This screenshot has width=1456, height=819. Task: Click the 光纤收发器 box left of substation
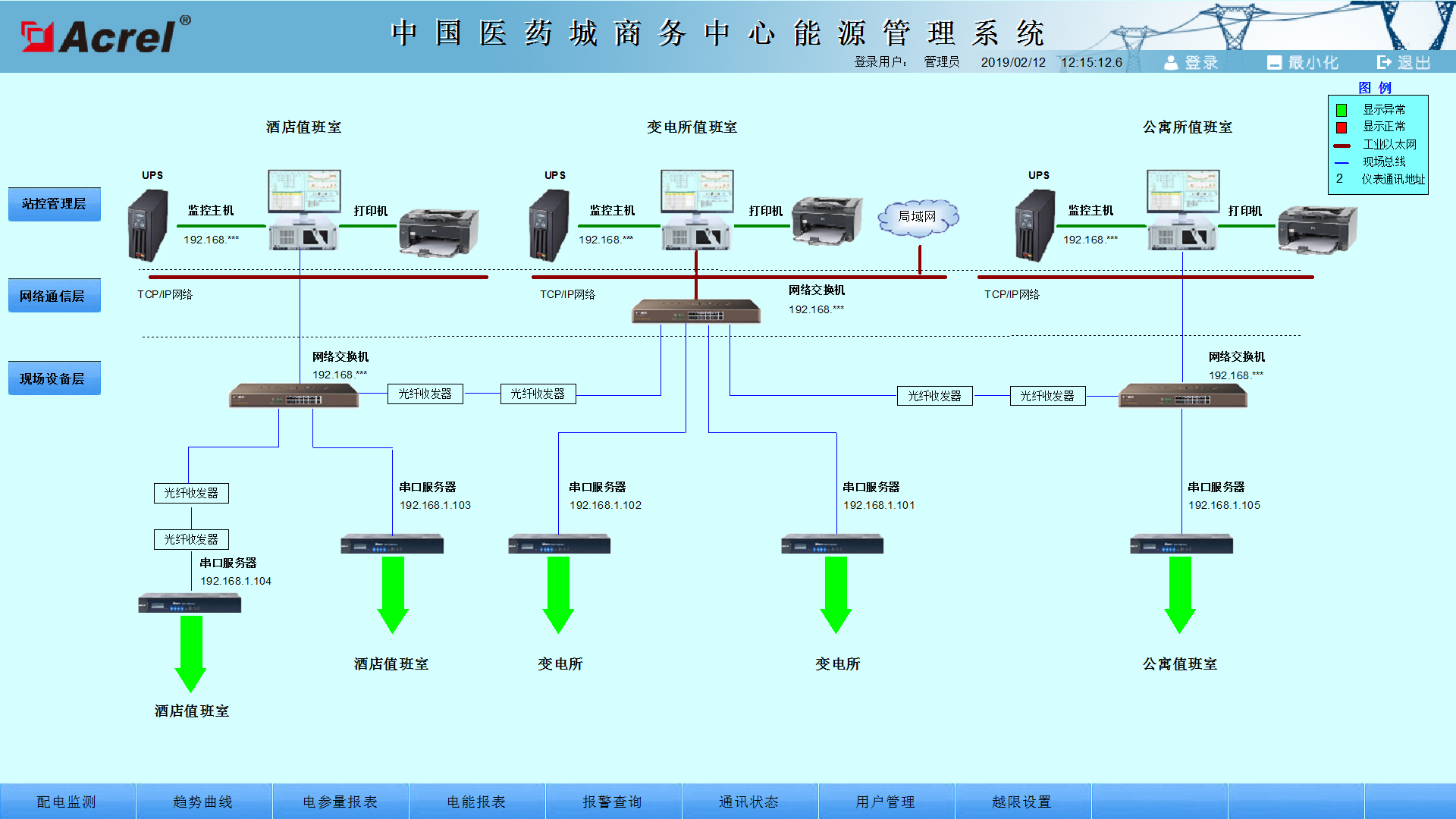coord(538,394)
